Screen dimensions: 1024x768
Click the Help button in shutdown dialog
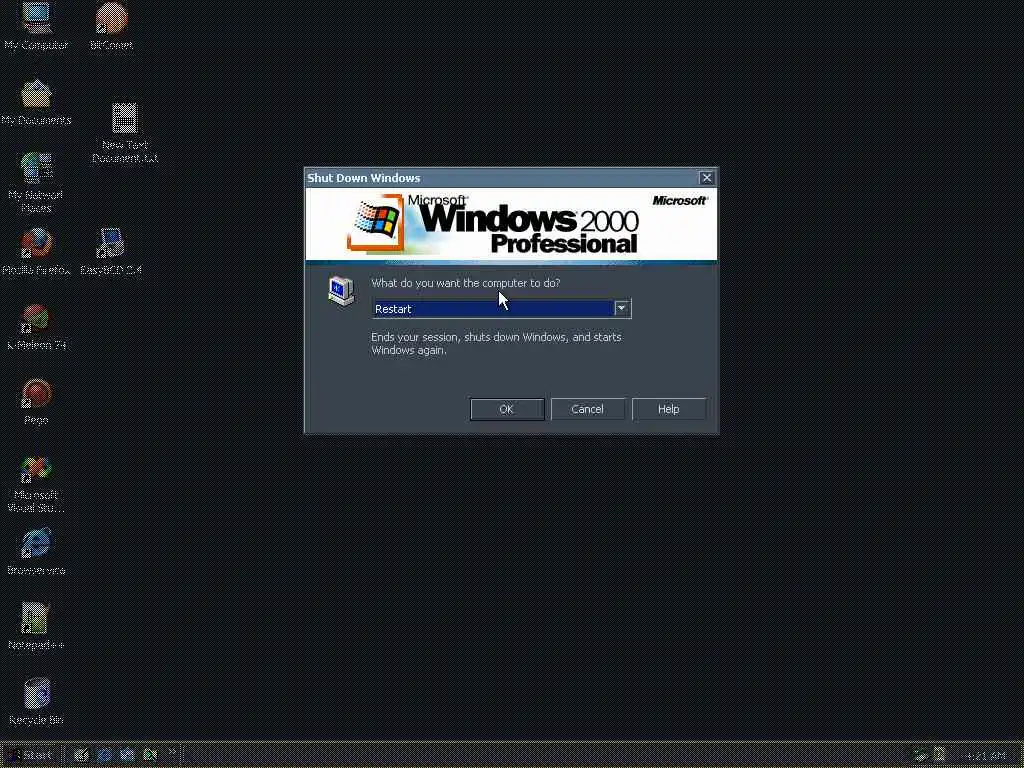[x=669, y=409]
